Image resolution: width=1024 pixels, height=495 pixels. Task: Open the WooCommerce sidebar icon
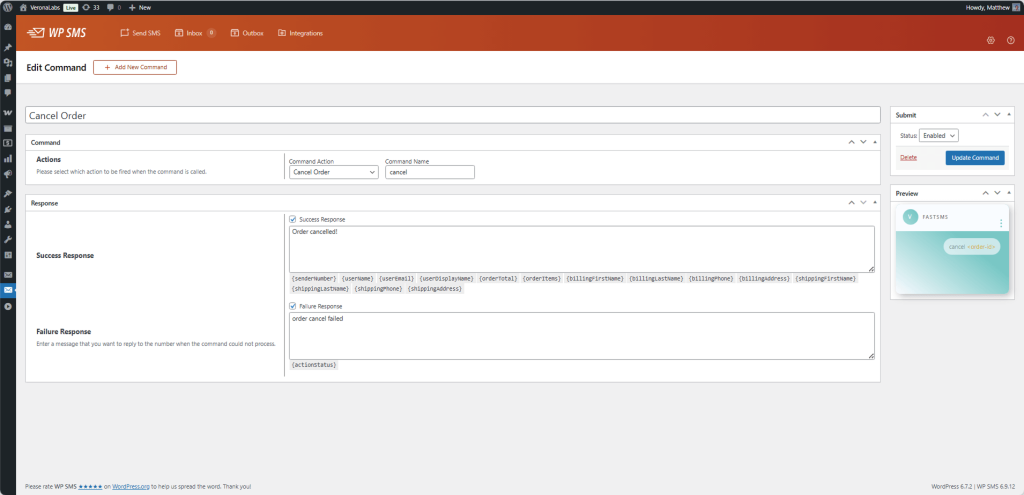[x=8, y=112]
